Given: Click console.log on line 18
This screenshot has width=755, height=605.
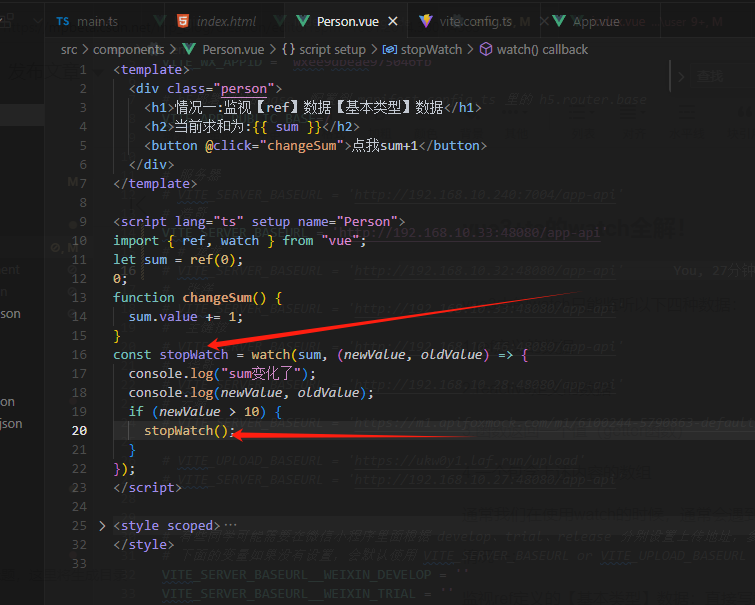Looking at the screenshot, I should (171, 393).
